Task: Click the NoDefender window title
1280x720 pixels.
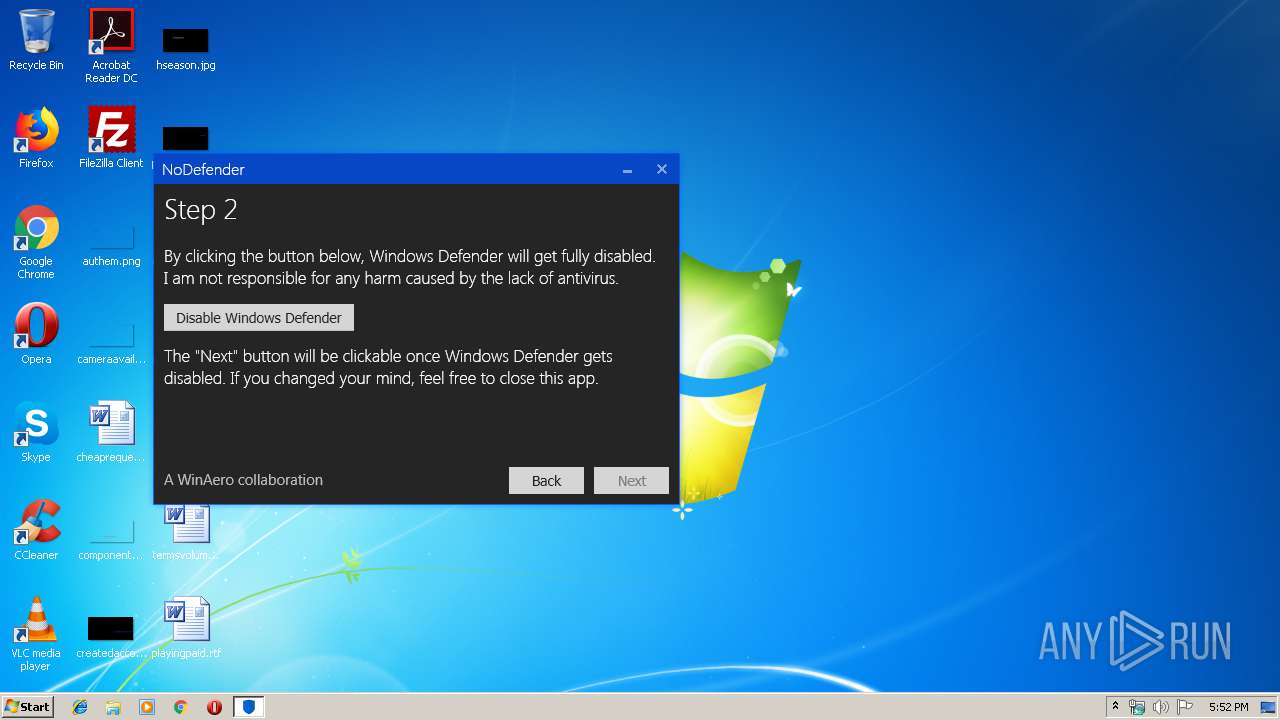Action: (203, 170)
